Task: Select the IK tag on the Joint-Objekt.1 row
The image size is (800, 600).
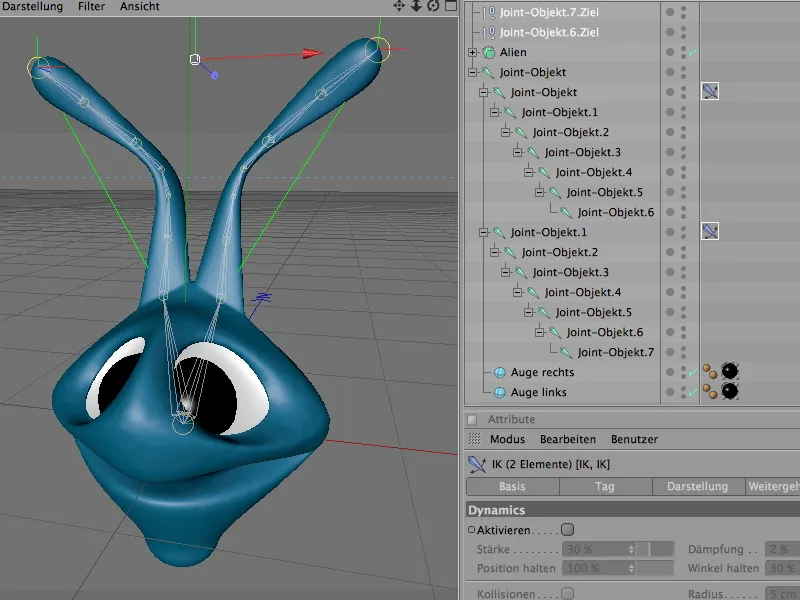Action: 710,231
